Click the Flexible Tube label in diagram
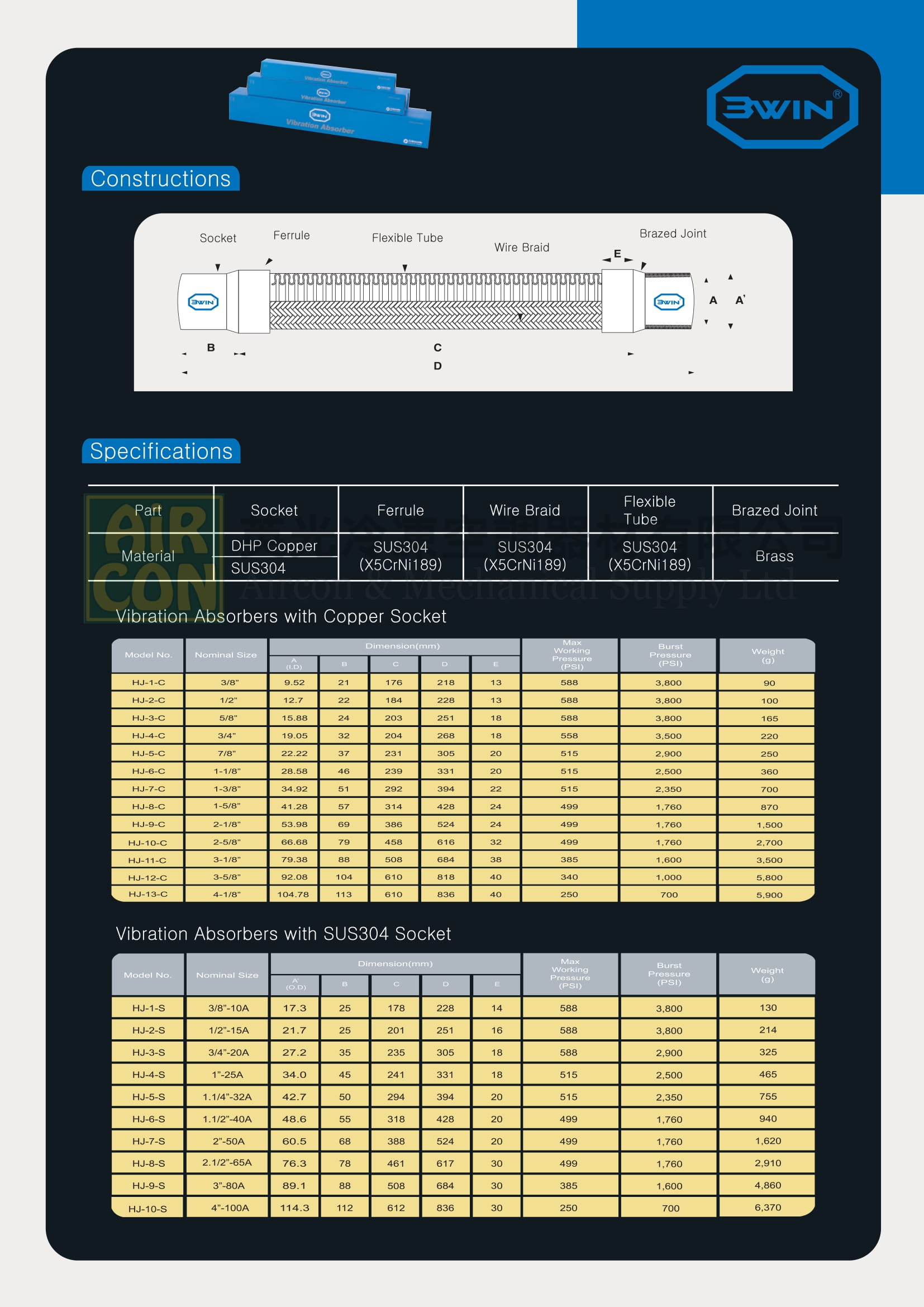 (x=407, y=238)
